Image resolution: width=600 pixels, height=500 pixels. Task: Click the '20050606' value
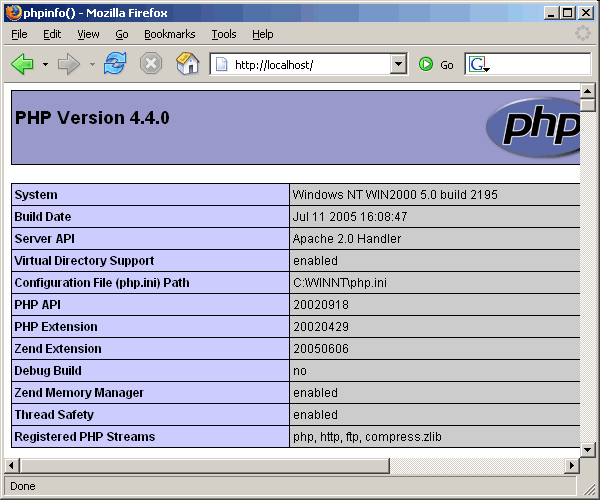321,349
